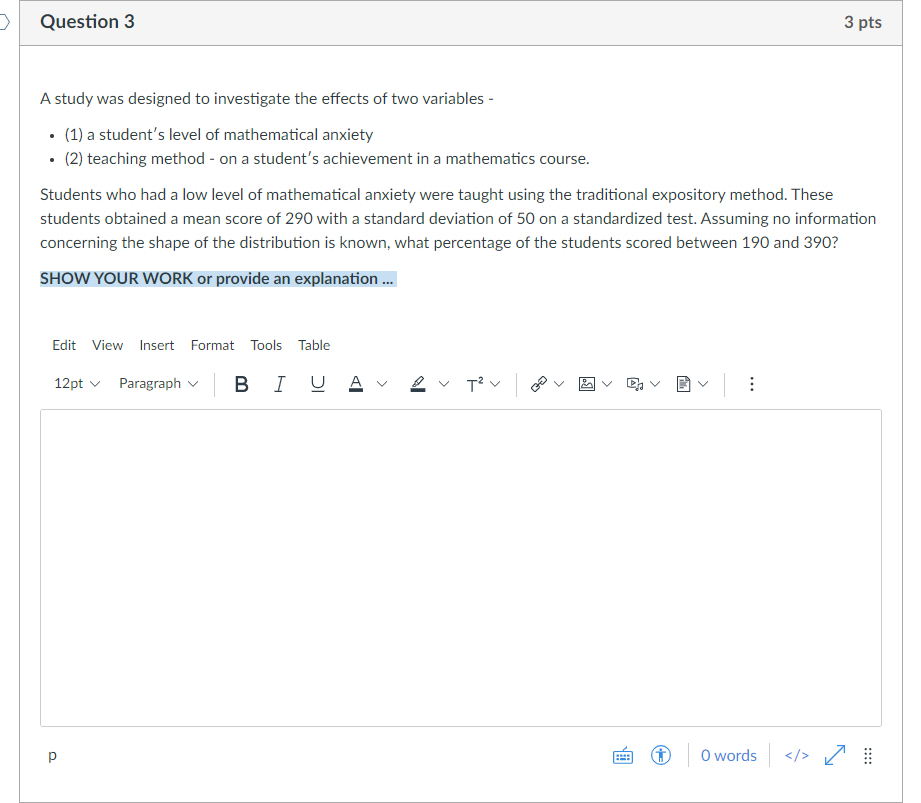Apply the text color A button
Image resolution: width=921 pixels, height=803 pixels.
356,384
